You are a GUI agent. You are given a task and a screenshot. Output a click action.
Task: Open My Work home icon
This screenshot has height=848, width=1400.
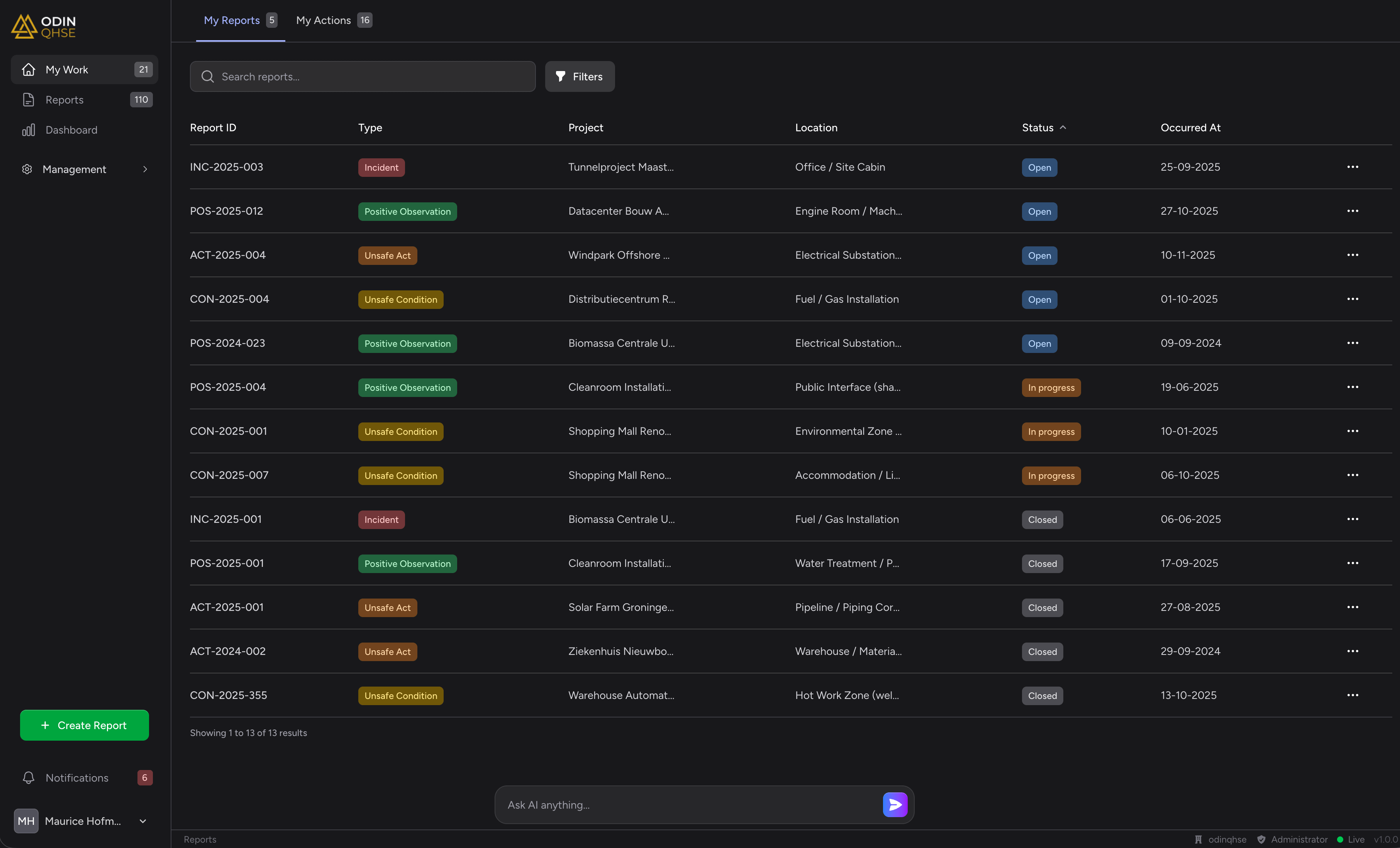29,70
